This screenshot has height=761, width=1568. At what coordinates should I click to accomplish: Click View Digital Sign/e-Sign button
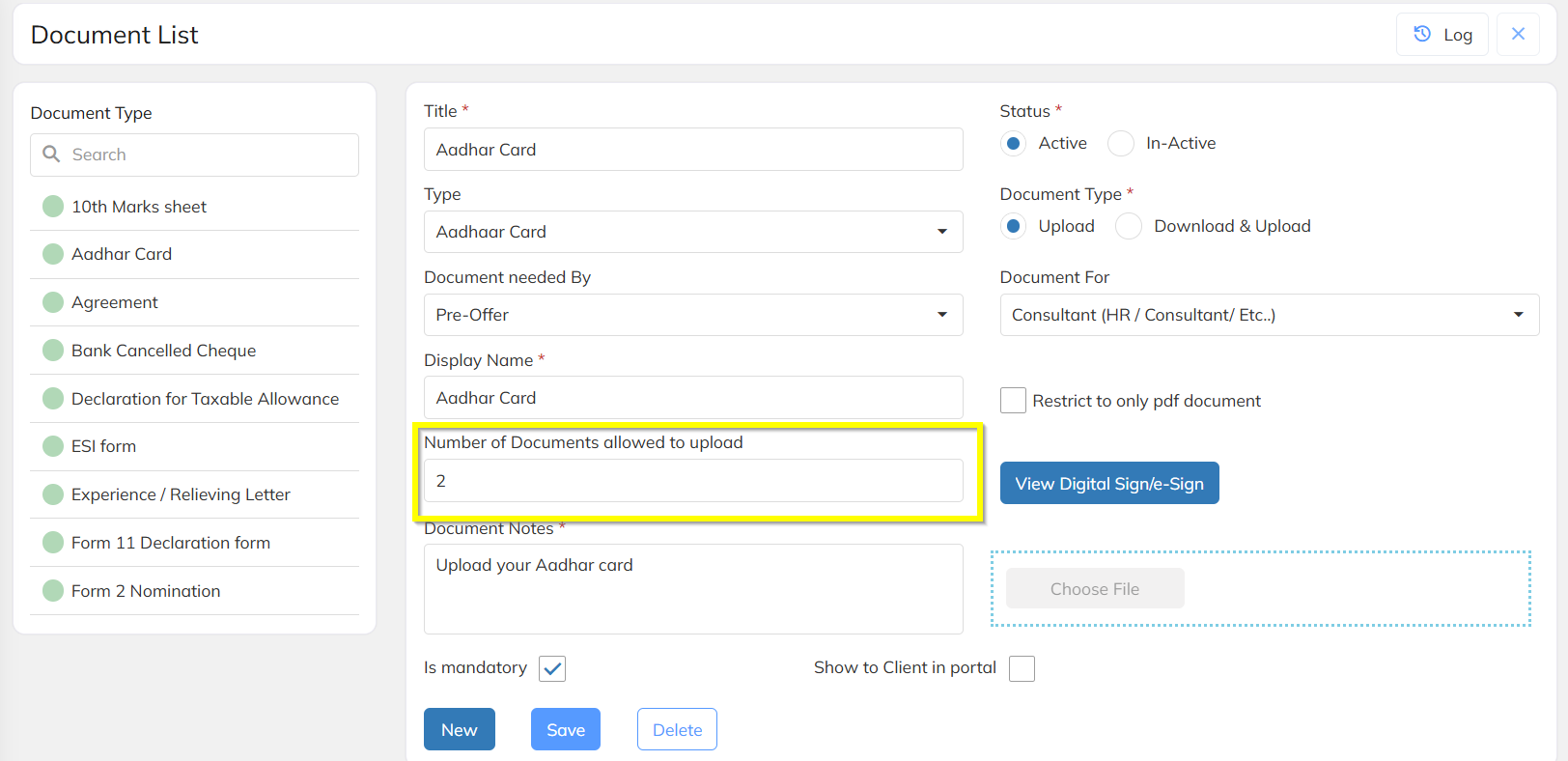pos(1109,483)
